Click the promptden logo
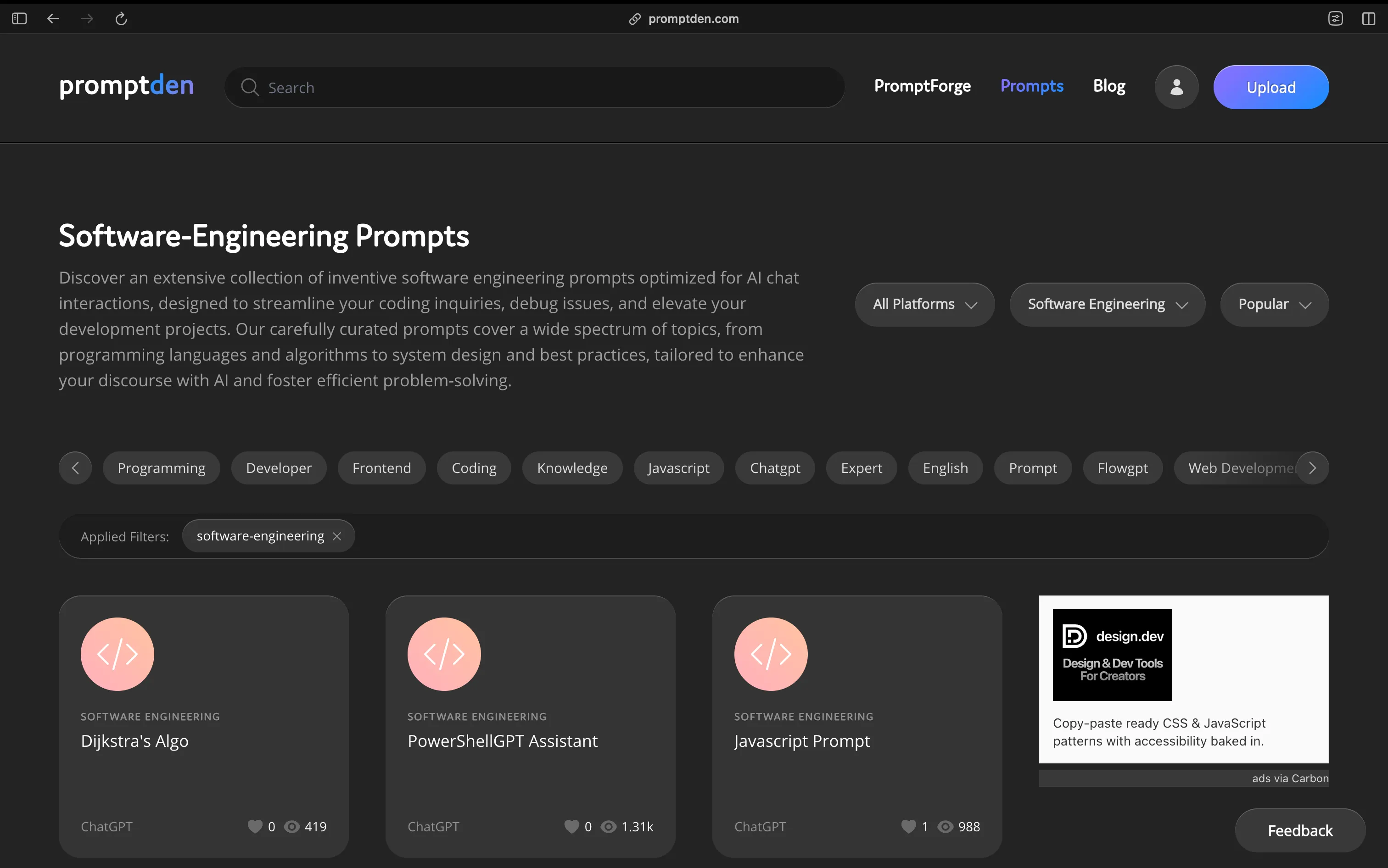Viewport: 1388px width, 868px height. point(126,86)
